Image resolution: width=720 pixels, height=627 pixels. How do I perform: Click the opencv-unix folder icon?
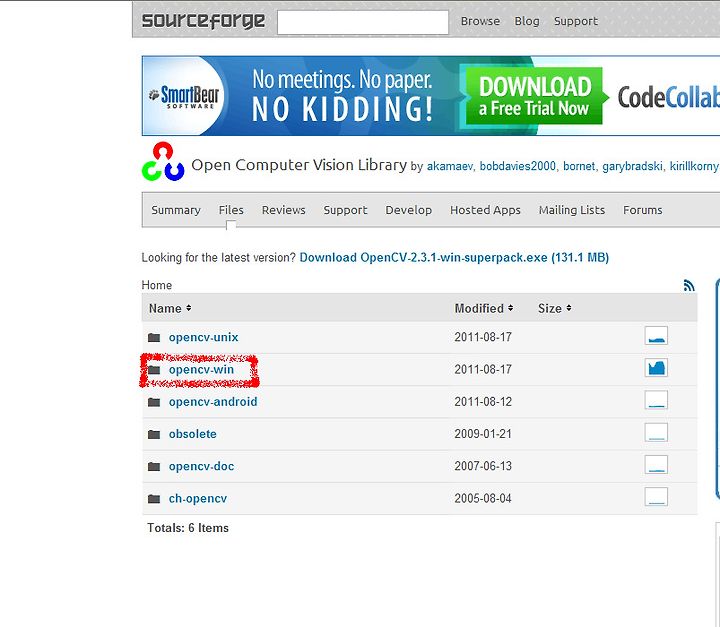click(154, 338)
